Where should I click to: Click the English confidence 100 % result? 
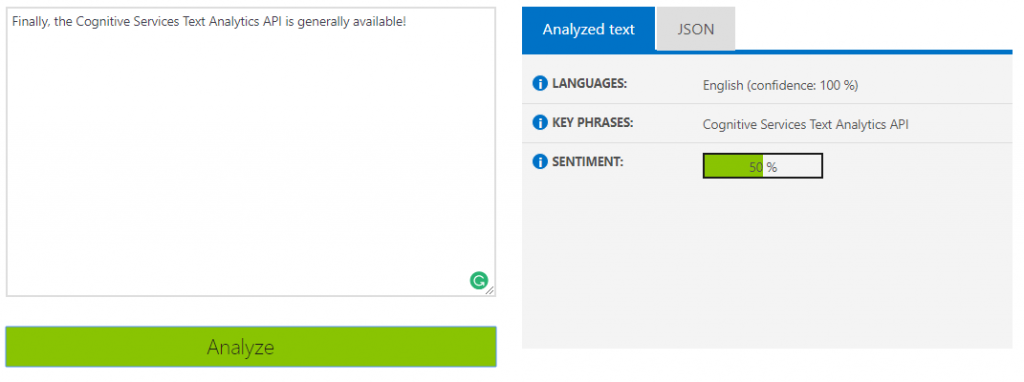point(780,85)
